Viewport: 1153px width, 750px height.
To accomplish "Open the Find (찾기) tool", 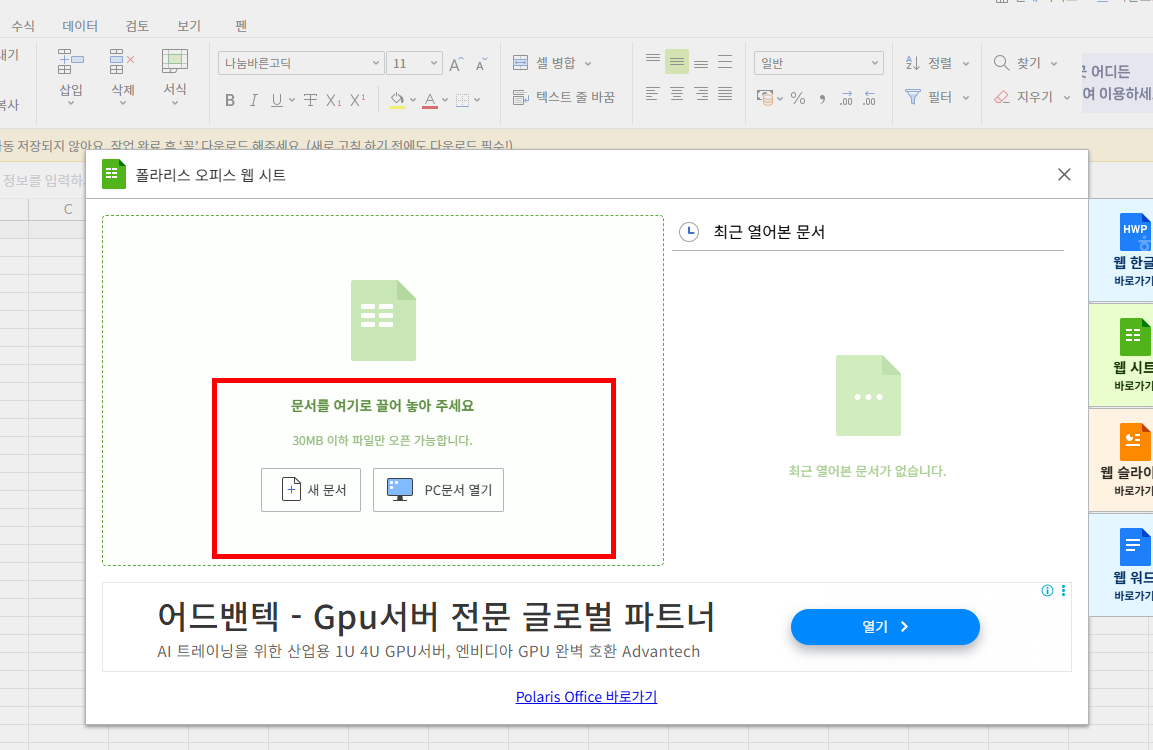I will pyautogui.click(x=1020, y=62).
